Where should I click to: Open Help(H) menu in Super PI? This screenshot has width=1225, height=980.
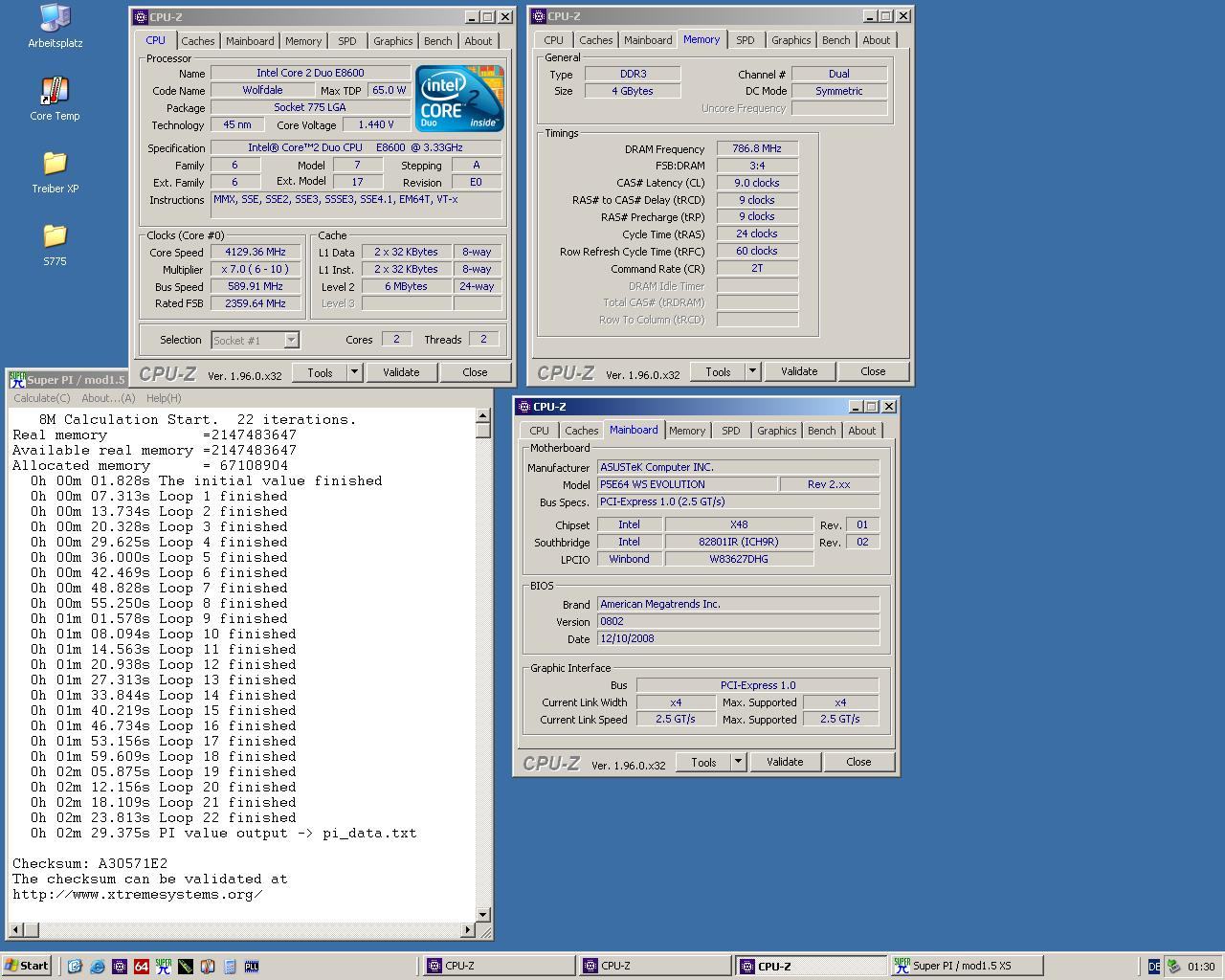(x=164, y=398)
